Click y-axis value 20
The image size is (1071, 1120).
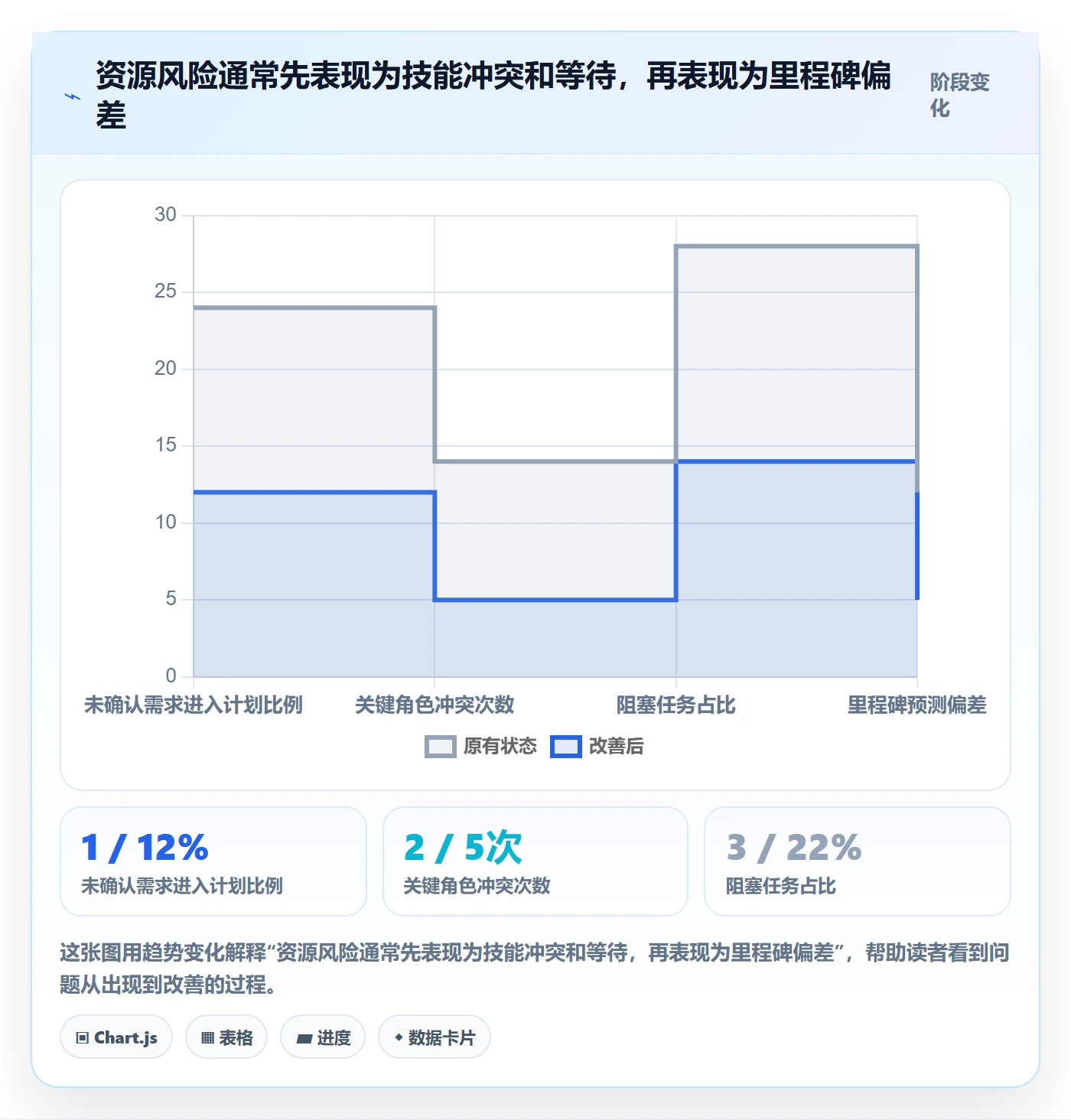[165, 368]
